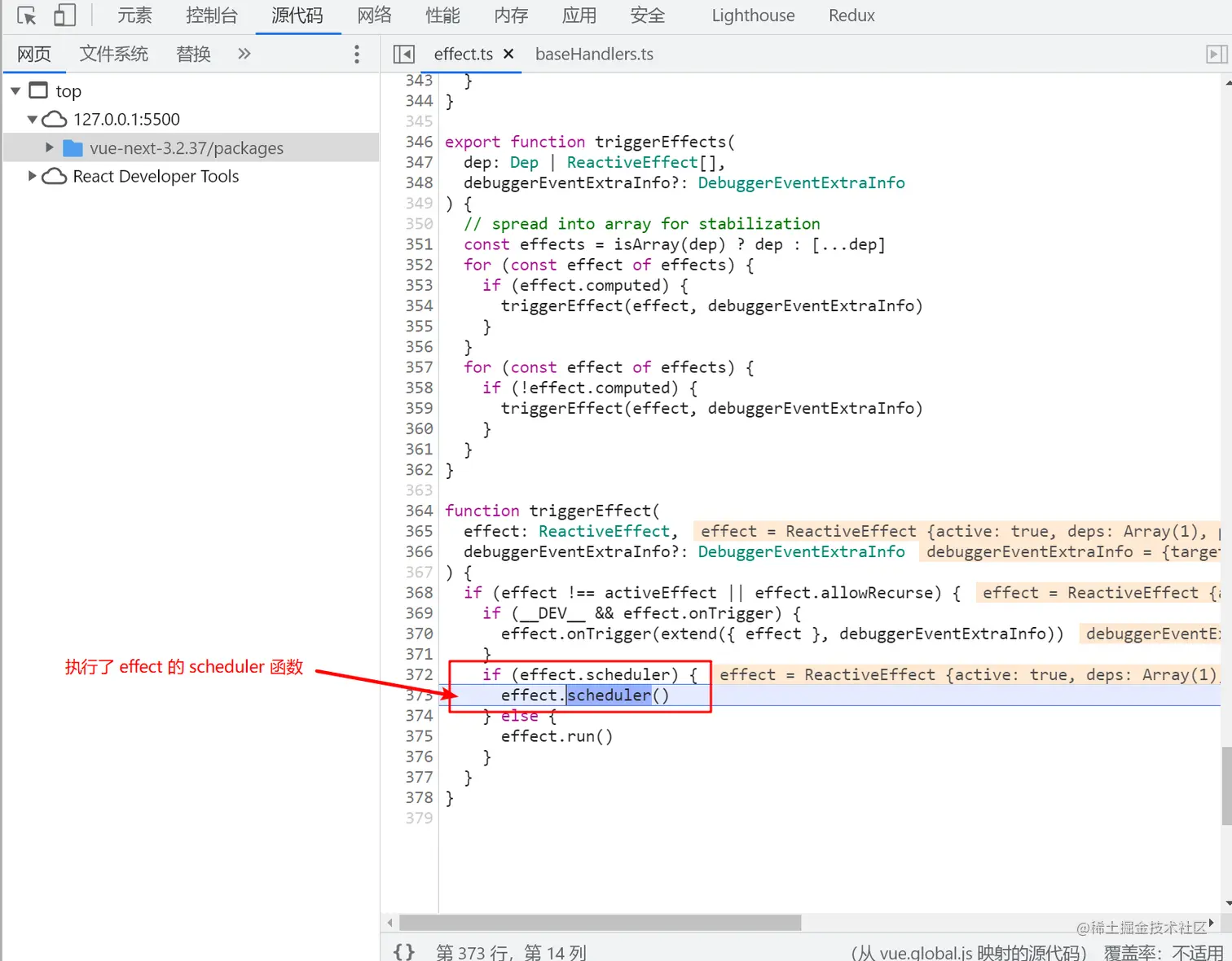Open the navigator three-dot menu

click(x=356, y=54)
